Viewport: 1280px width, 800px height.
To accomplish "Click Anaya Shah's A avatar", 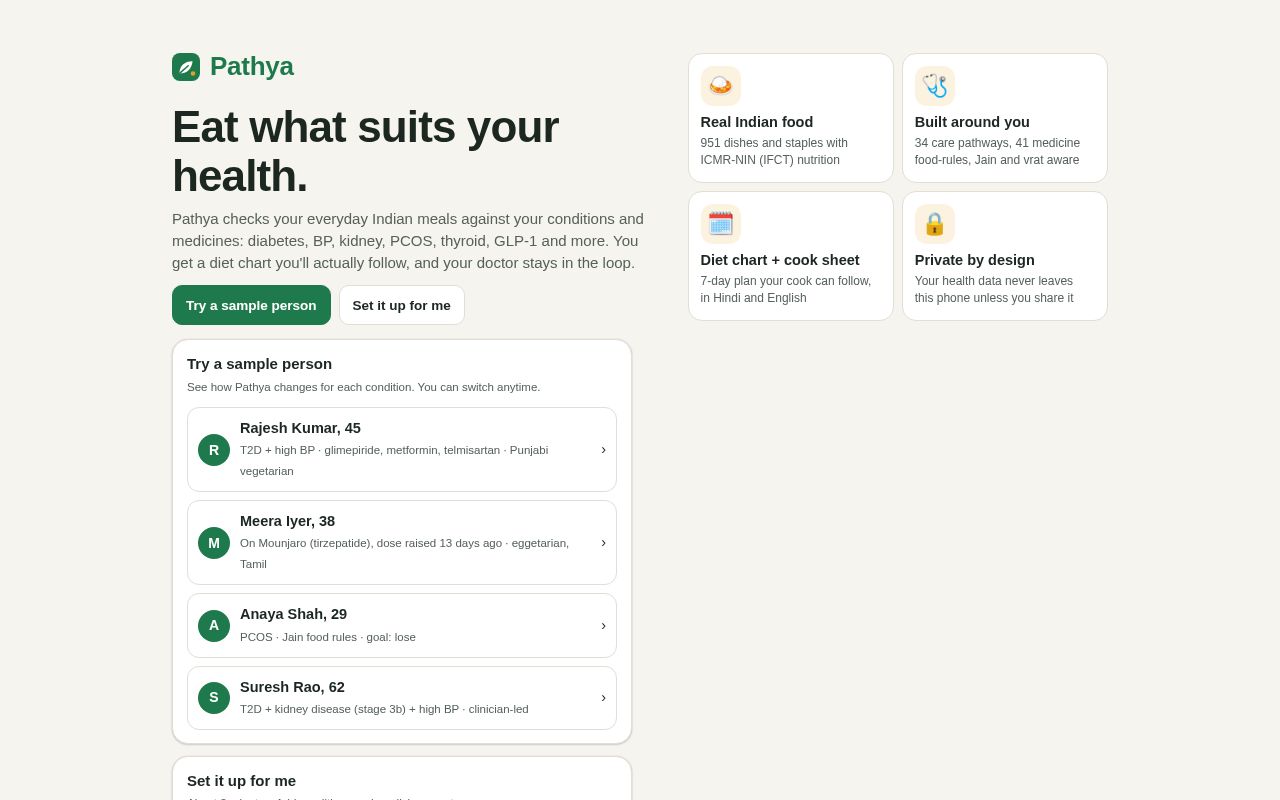I will point(214,626).
